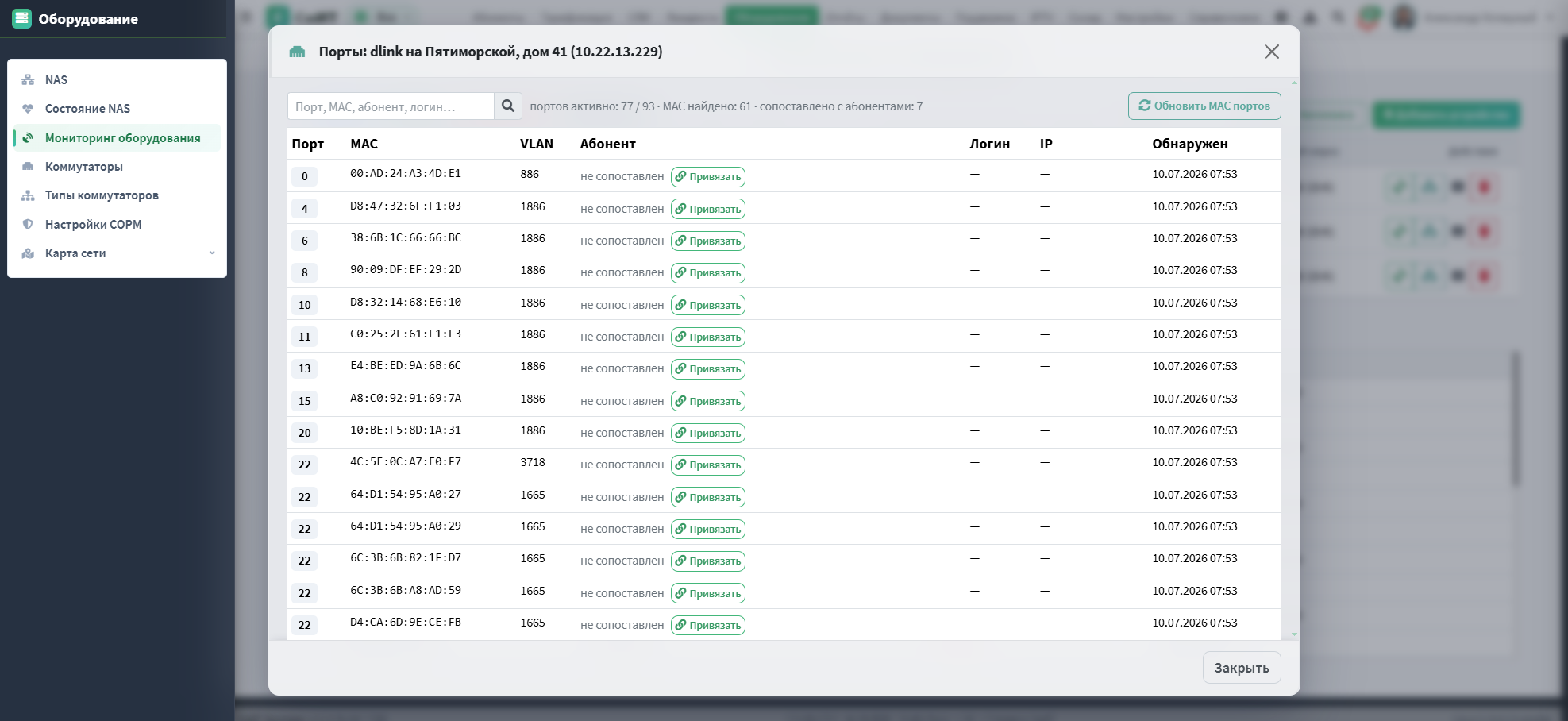Click Привязать for MAC 64:D1:54:95:A0:27

[708, 497]
